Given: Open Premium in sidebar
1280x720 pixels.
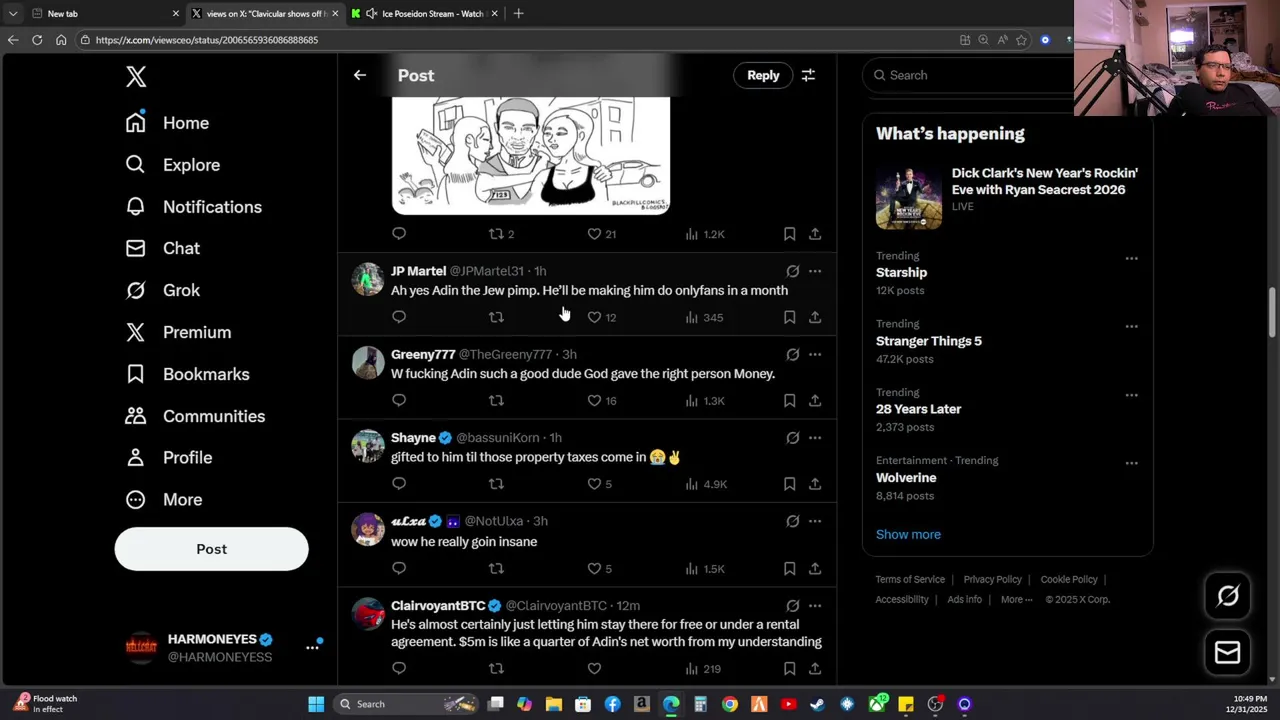Looking at the screenshot, I should tap(178, 332).
